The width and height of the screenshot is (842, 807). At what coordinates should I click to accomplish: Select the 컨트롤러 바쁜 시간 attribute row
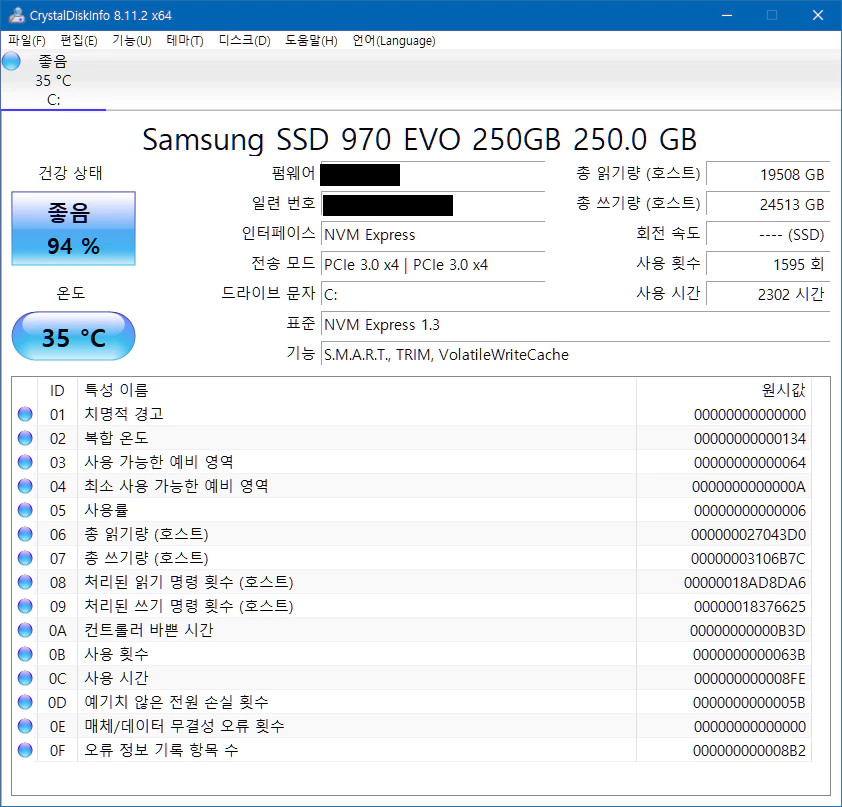(x=411, y=630)
